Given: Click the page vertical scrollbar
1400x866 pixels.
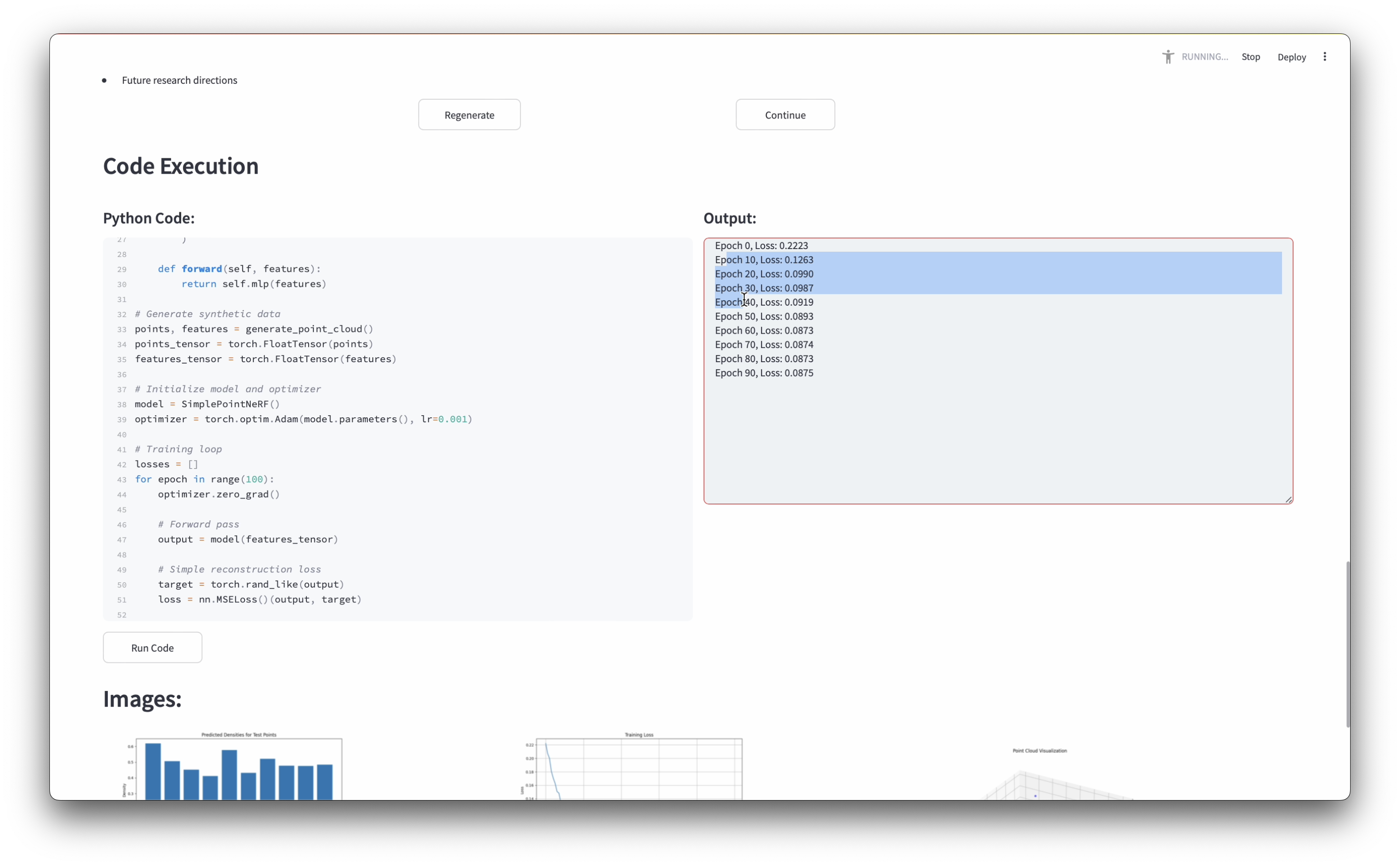Looking at the screenshot, I should pyautogui.click(x=1347, y=644).
